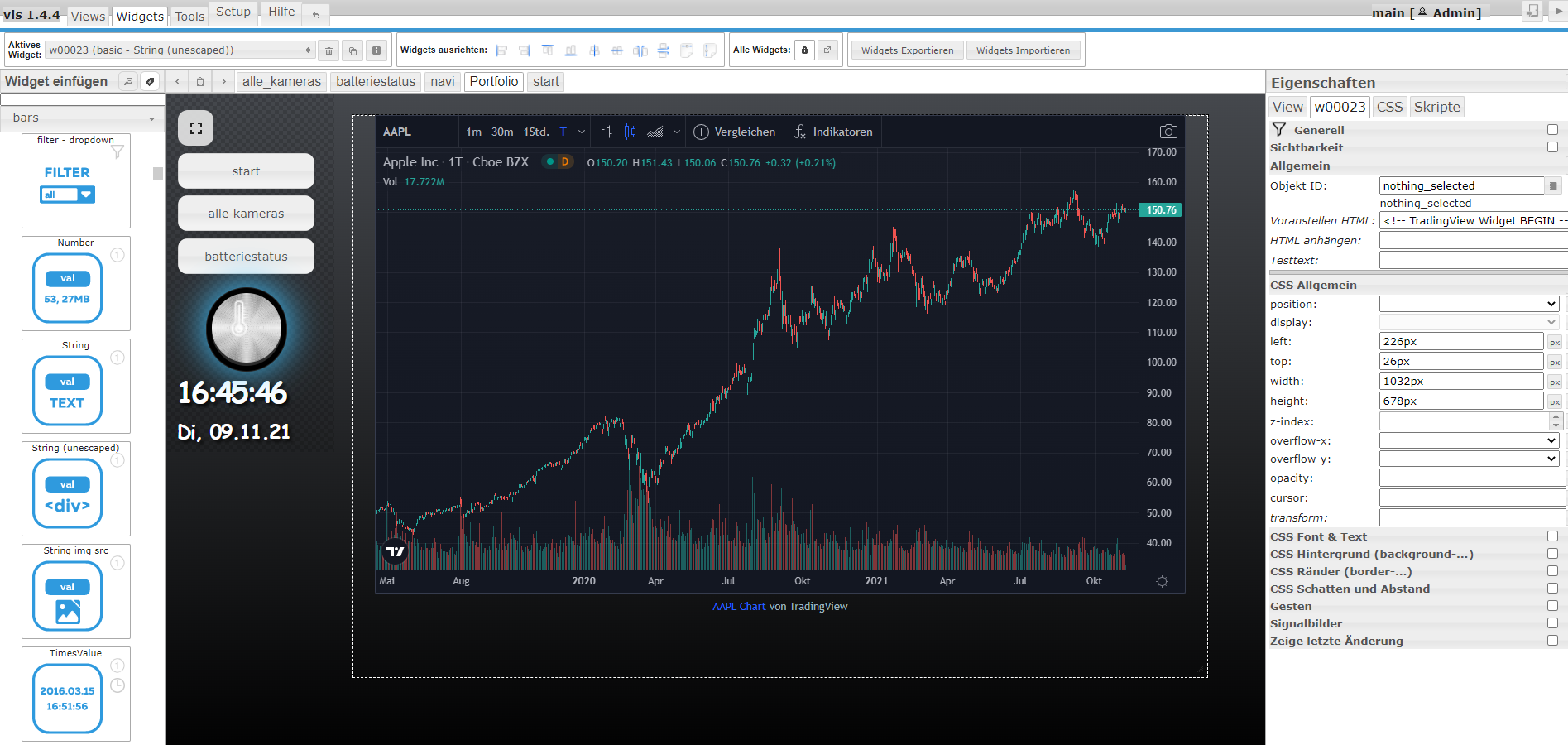
Task: Open the widget set dropdown showing bars
Action: (x=83, y=118)
